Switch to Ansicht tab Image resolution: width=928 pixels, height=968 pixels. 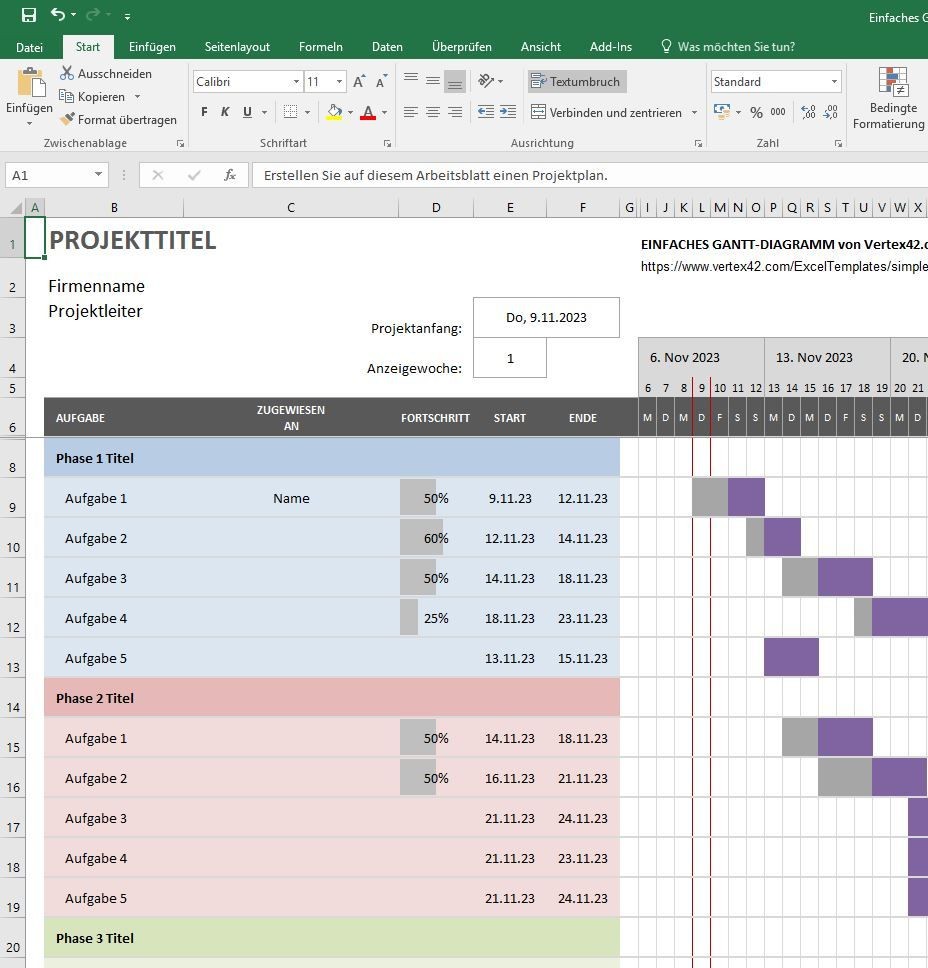coord(541,47)
